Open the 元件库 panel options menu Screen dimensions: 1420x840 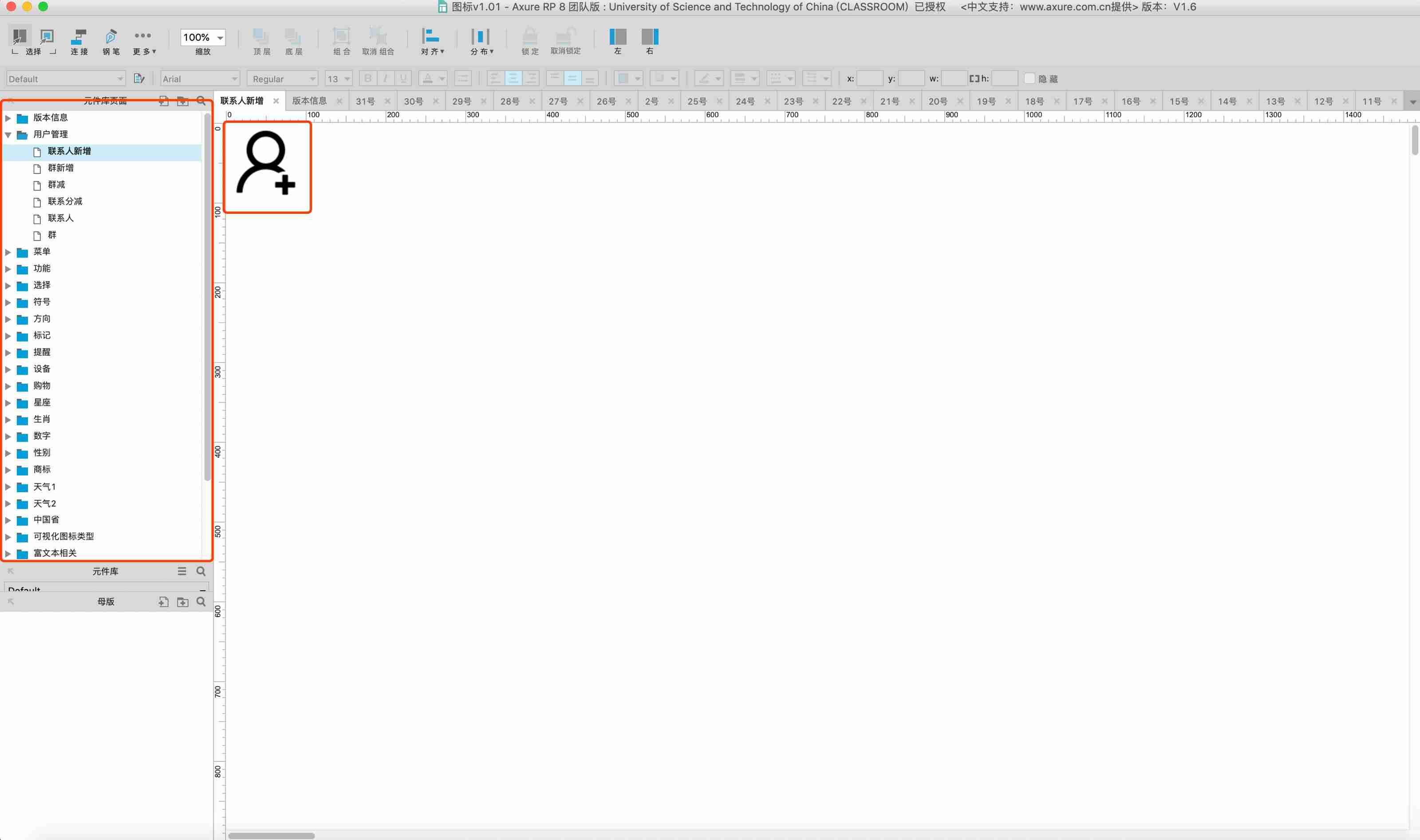click(x=182, y=571)
